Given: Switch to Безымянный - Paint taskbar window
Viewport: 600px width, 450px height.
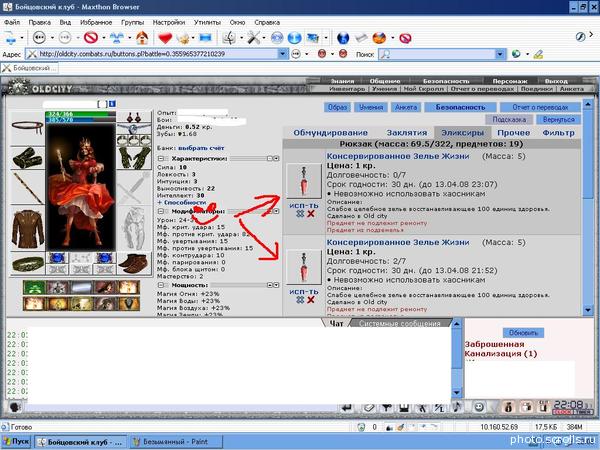Looking at the screenshot, I should (176, 442).
